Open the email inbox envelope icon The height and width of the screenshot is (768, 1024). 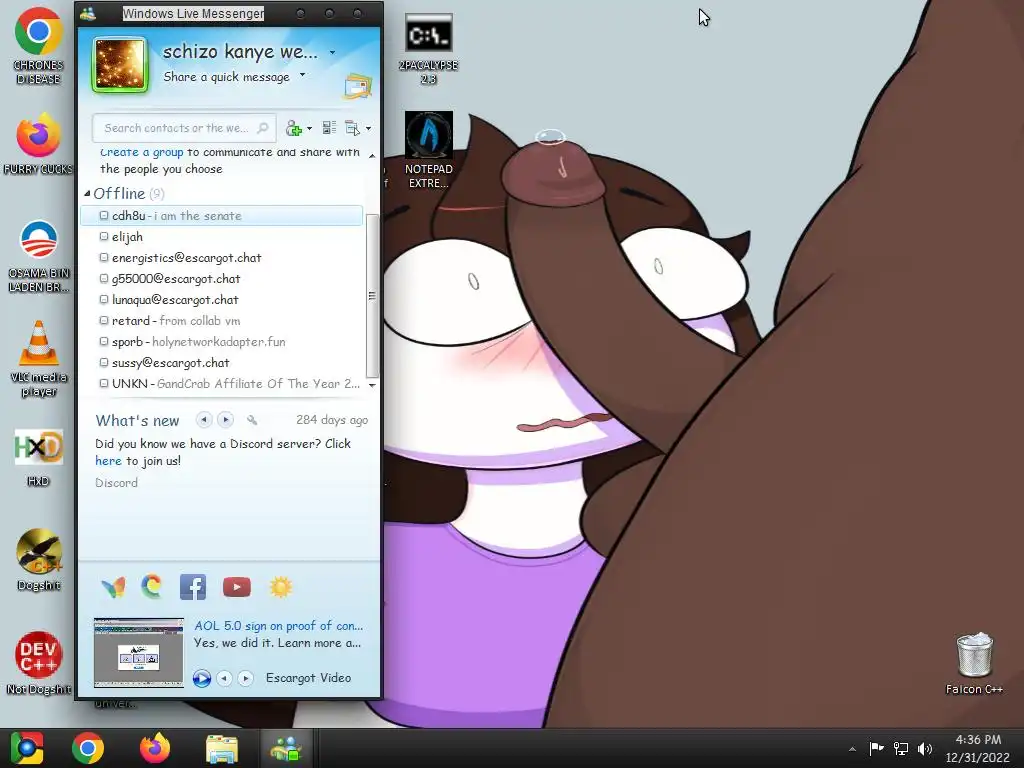point(358,86)
